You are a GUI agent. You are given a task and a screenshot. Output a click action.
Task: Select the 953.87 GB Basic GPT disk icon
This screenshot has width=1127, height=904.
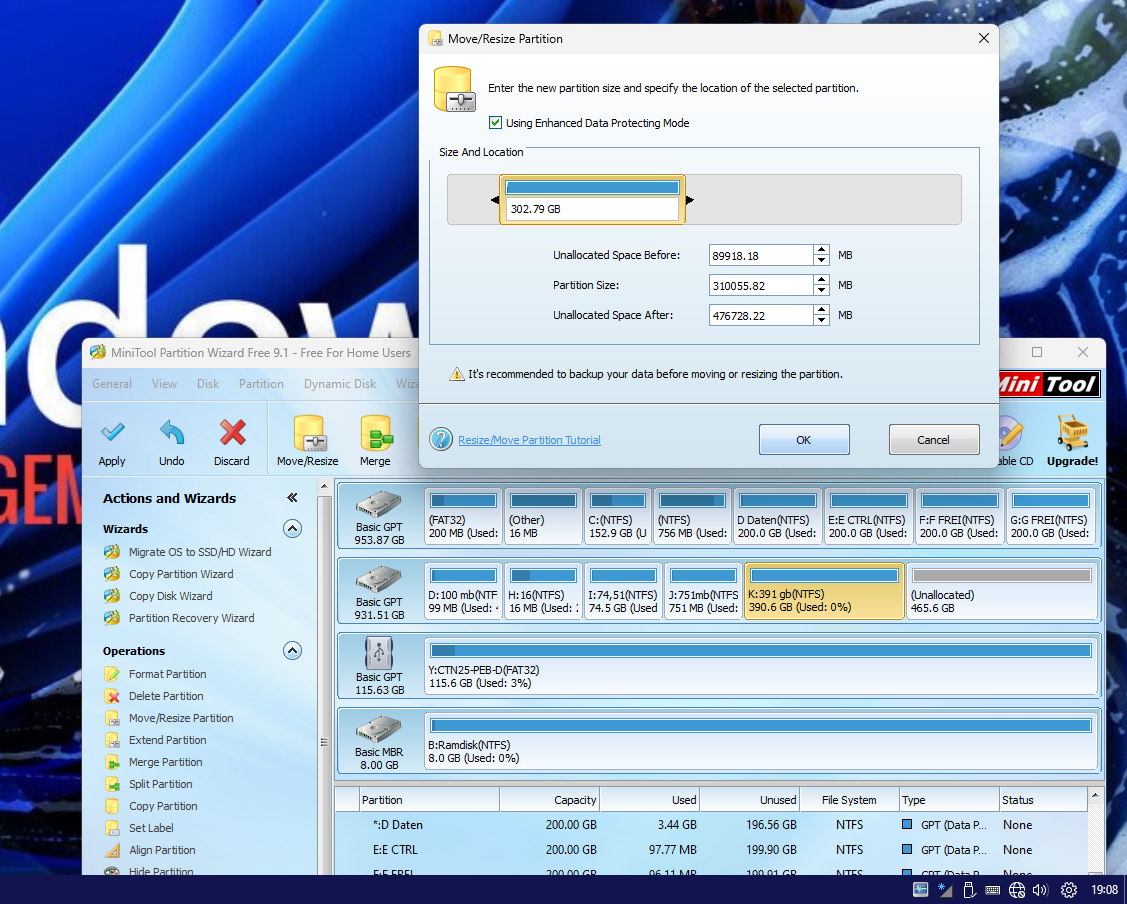[379, 504]
